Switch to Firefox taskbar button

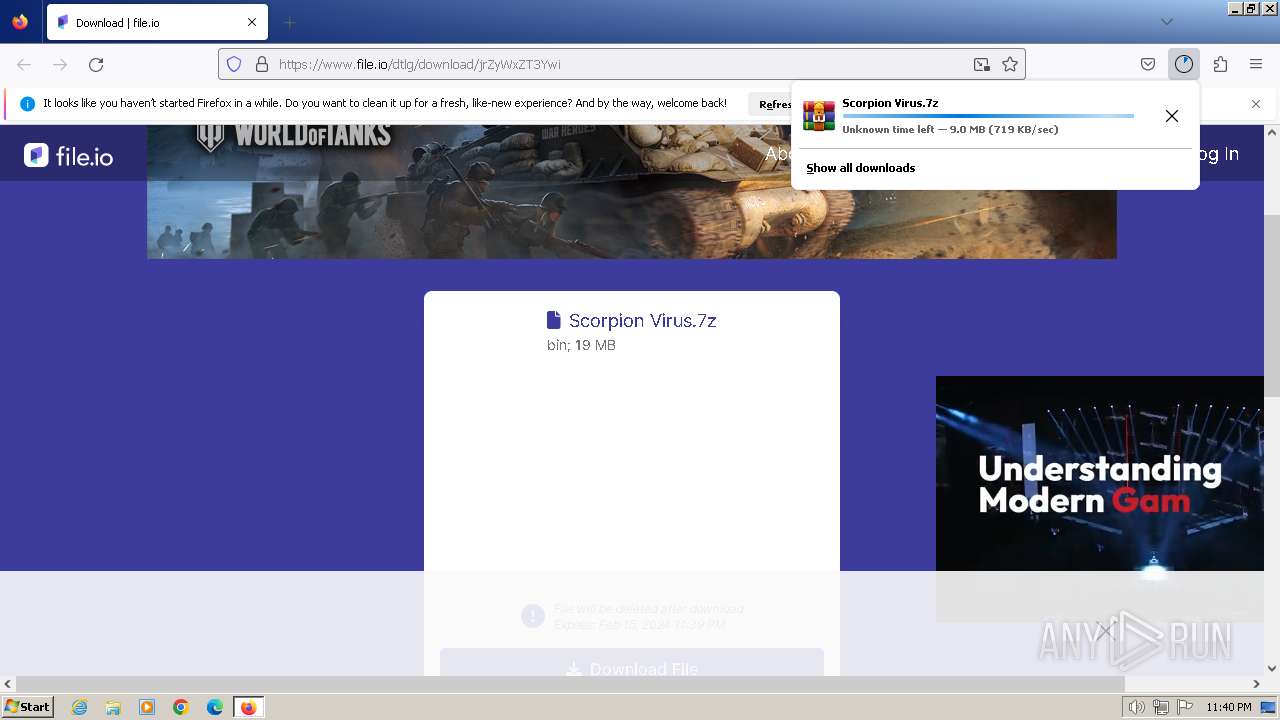[x=248, y=707]
